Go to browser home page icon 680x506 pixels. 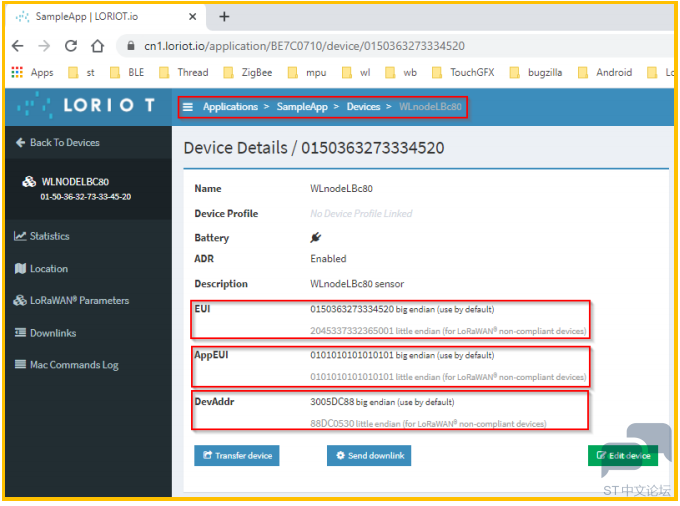coord(98,46)
